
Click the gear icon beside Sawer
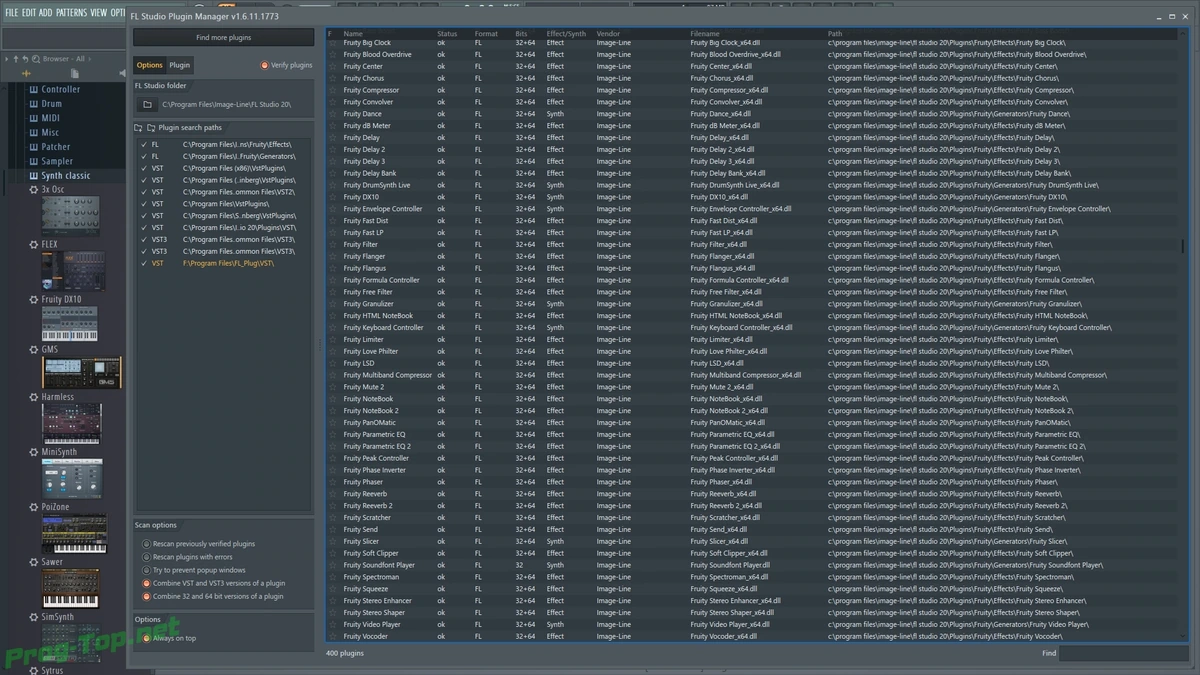pyautogui.click(x=34, y=562)
